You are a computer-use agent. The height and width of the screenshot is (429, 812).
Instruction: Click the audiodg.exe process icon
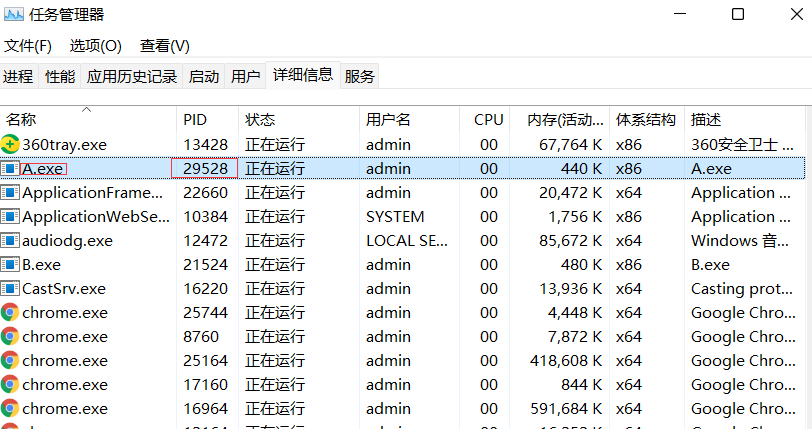pyautogui.click(x=10, y=240)
